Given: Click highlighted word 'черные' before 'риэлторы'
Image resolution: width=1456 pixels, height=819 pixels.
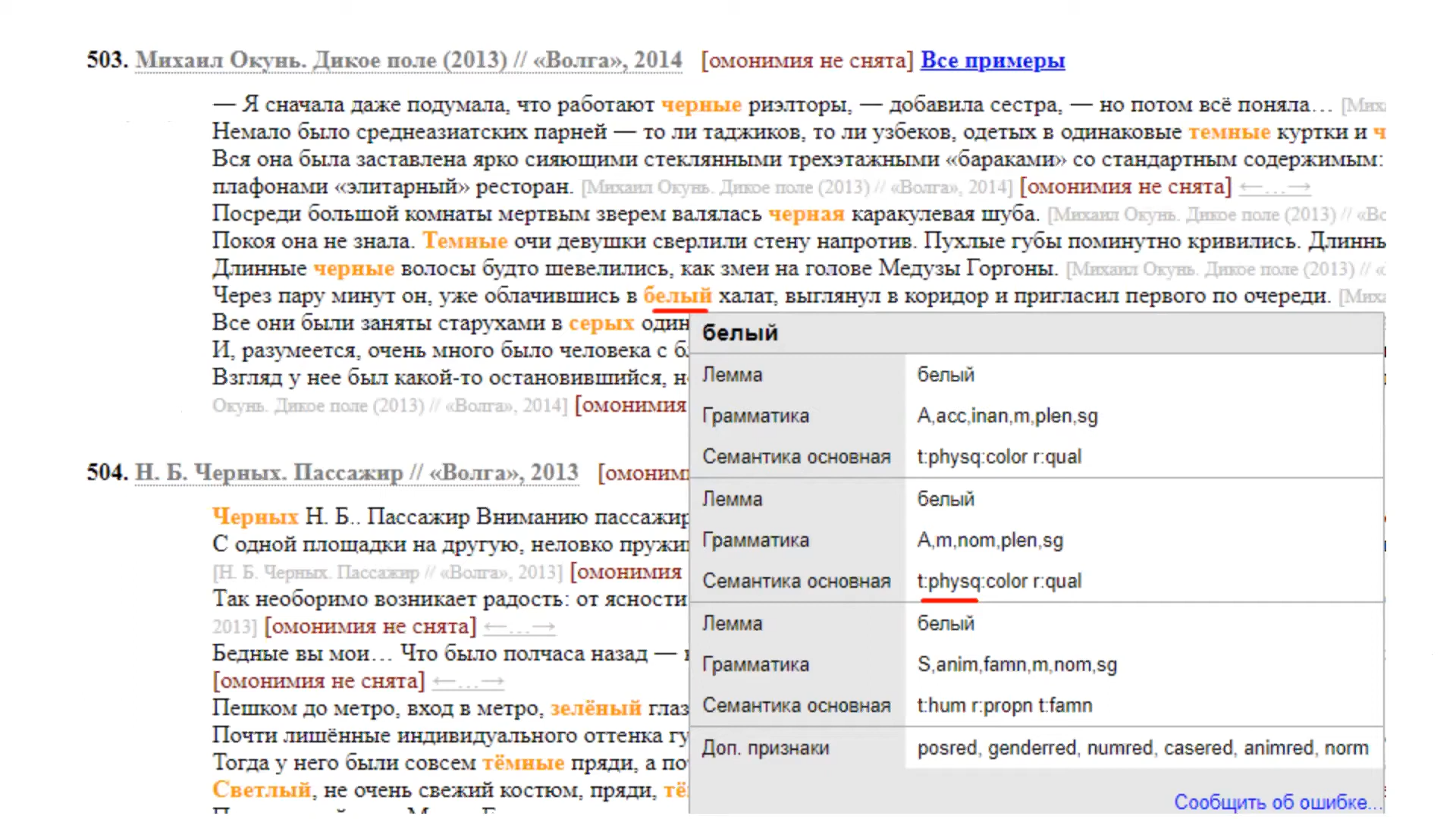Looking at the screenshot, I should click(x=701, y=105).
